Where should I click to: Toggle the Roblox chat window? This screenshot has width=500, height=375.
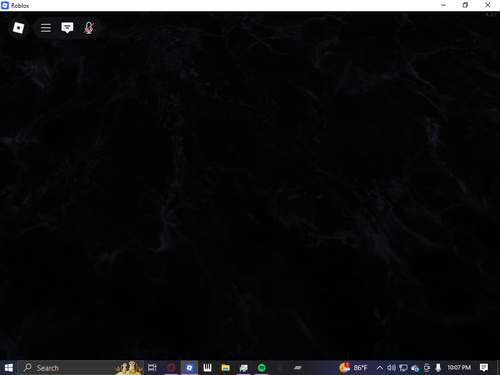point(67,28)
